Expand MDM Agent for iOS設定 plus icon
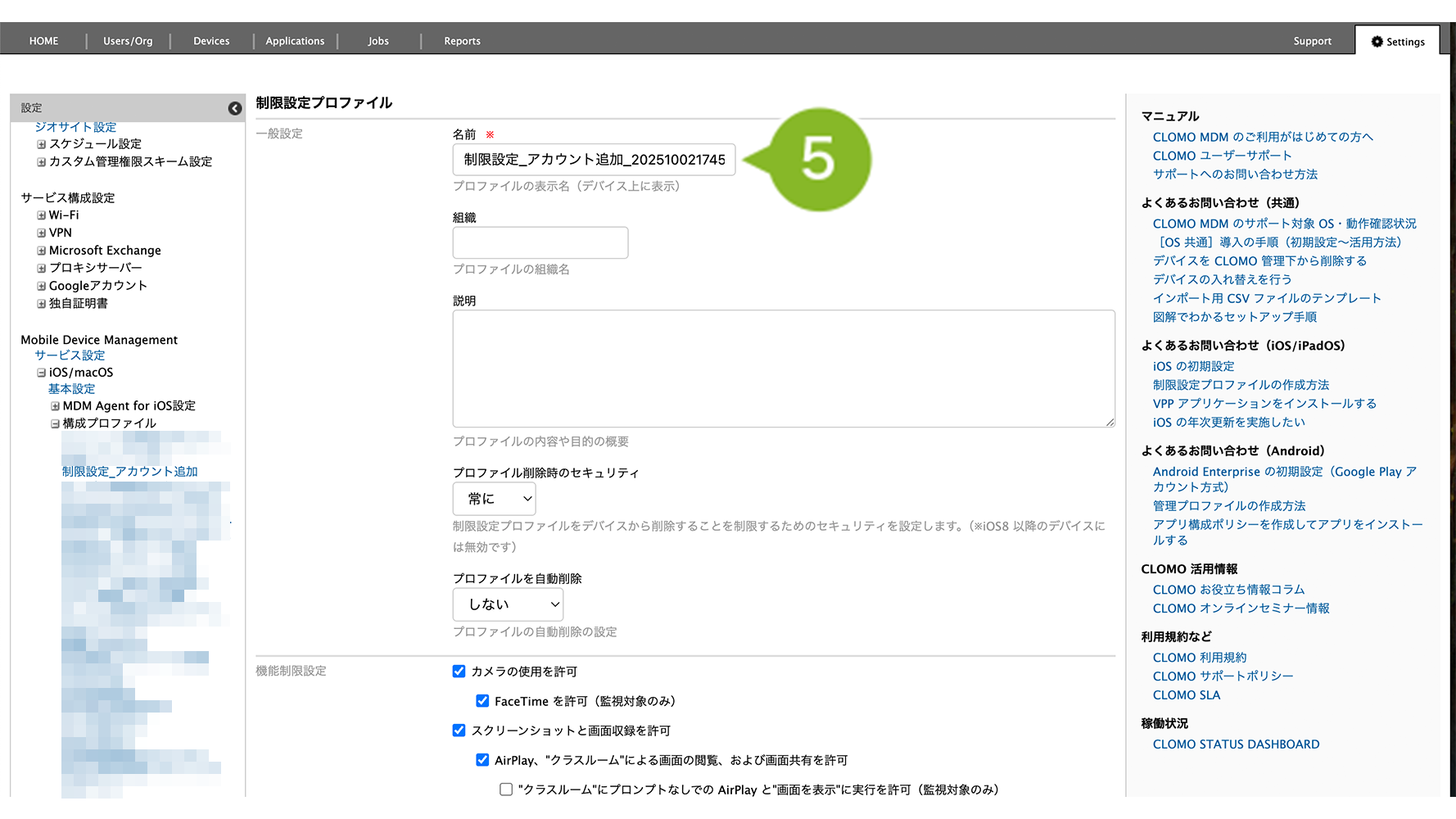 (x=55, y=406)
